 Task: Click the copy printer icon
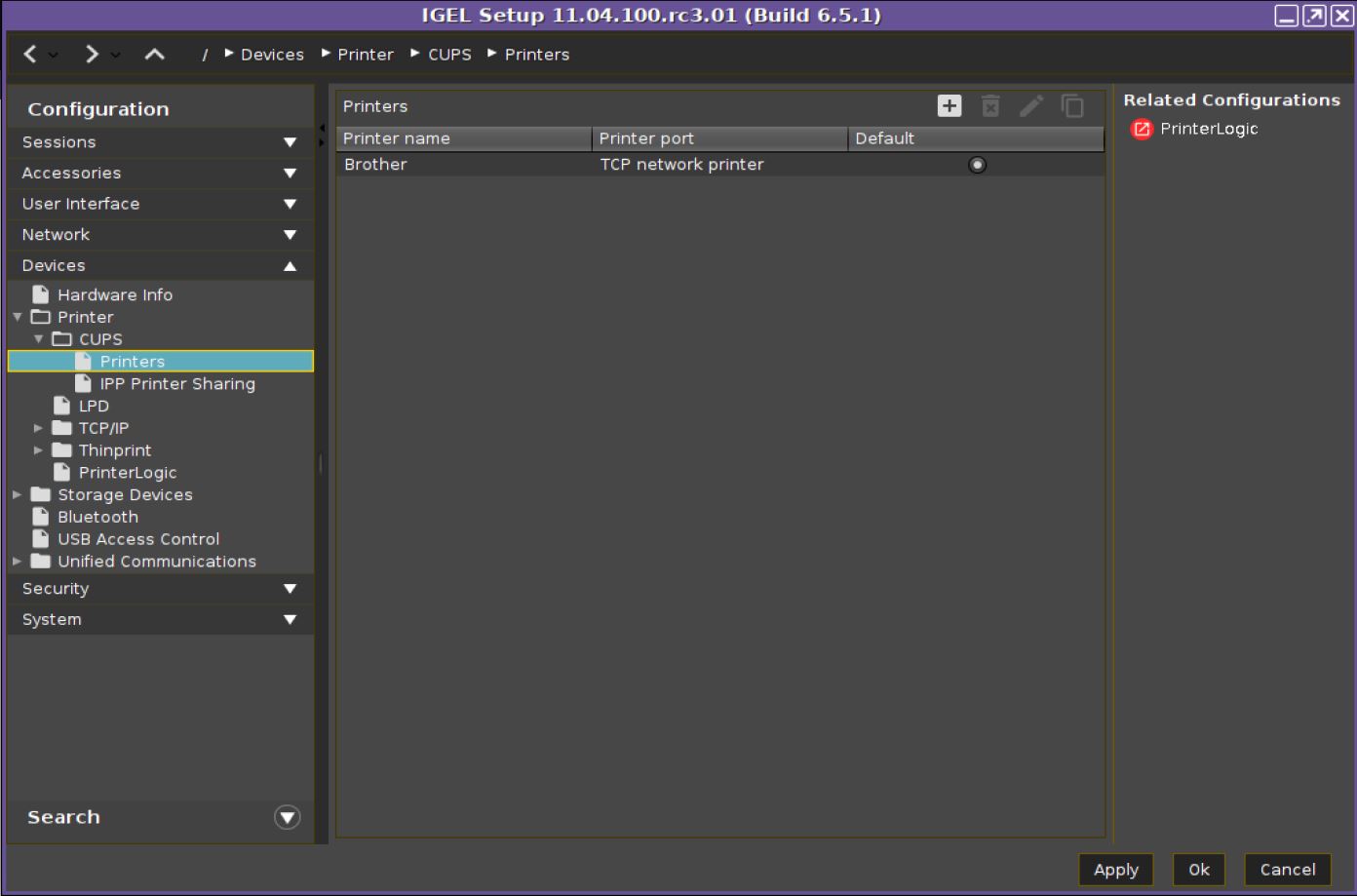pos(1072,106)
